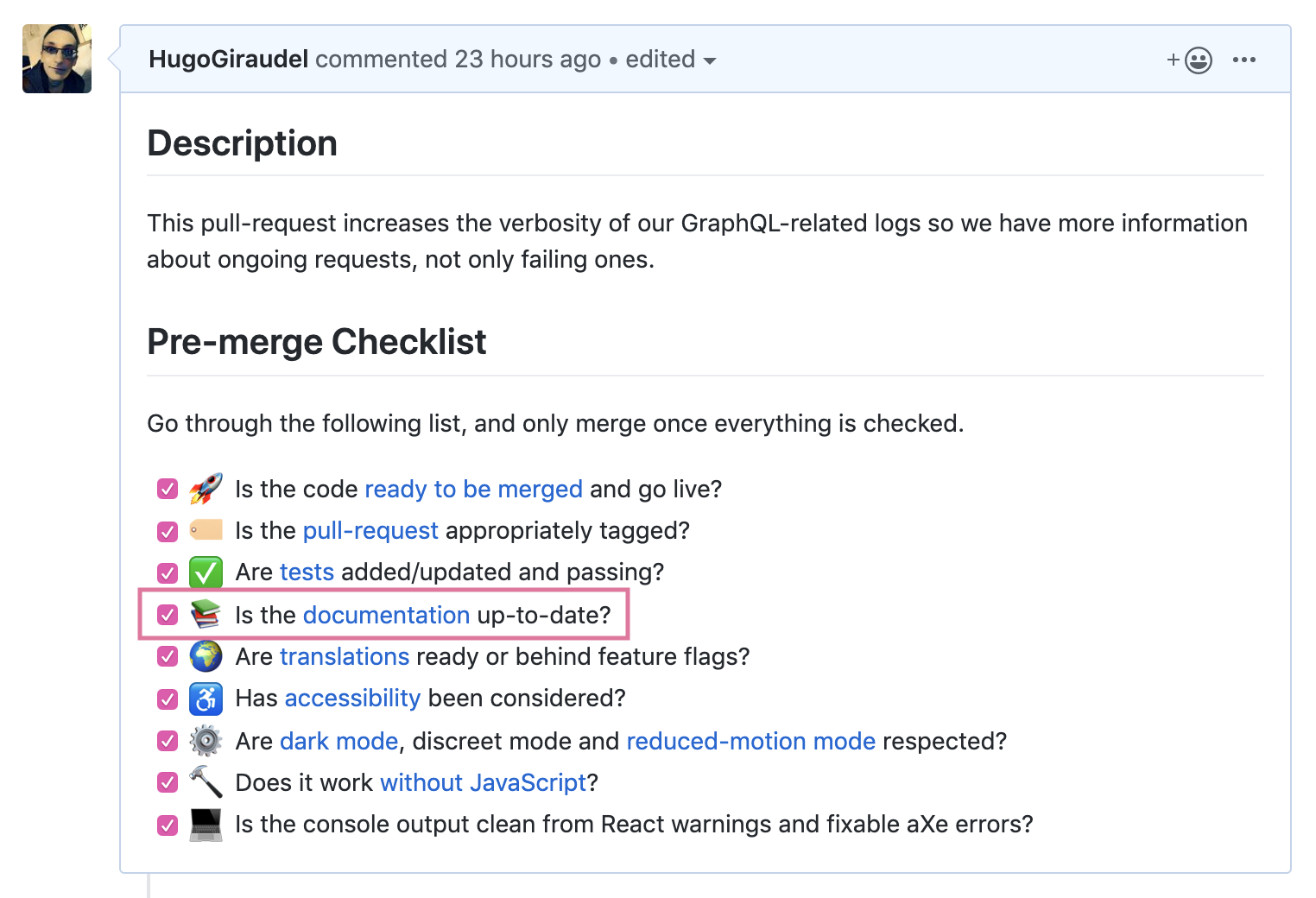Toggle the documentation up-to-date checkbox
The image size is (1316, 898).
click(168, 615)
